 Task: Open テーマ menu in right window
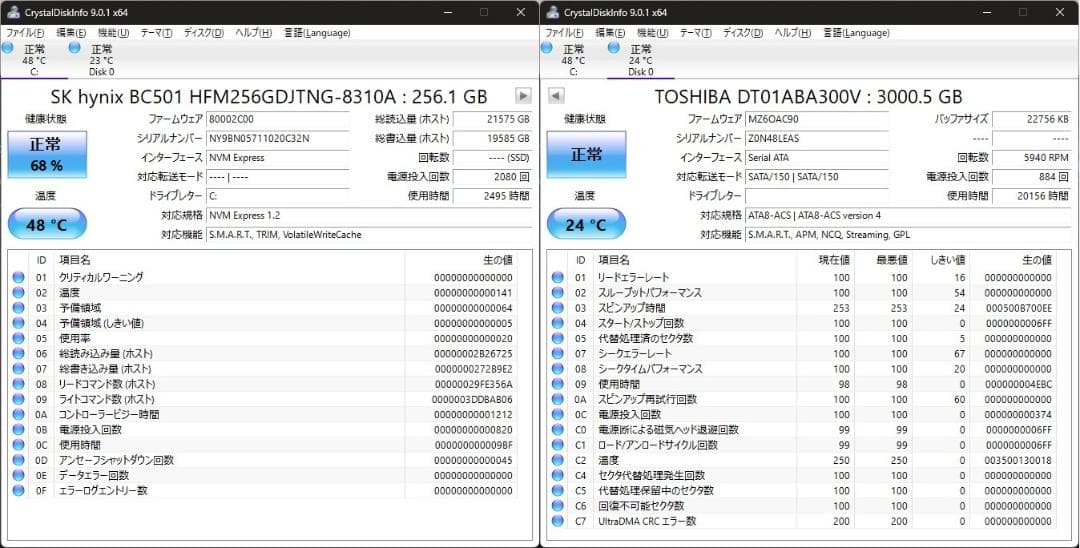tap(696, 32)
